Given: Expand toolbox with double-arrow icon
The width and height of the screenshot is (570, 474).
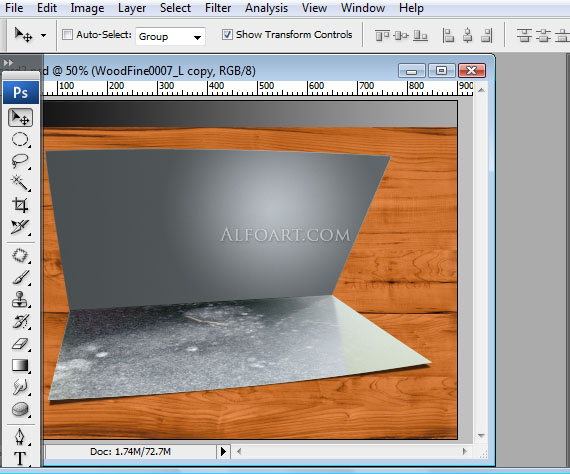Looking at the screenshot, I should 8,63.
